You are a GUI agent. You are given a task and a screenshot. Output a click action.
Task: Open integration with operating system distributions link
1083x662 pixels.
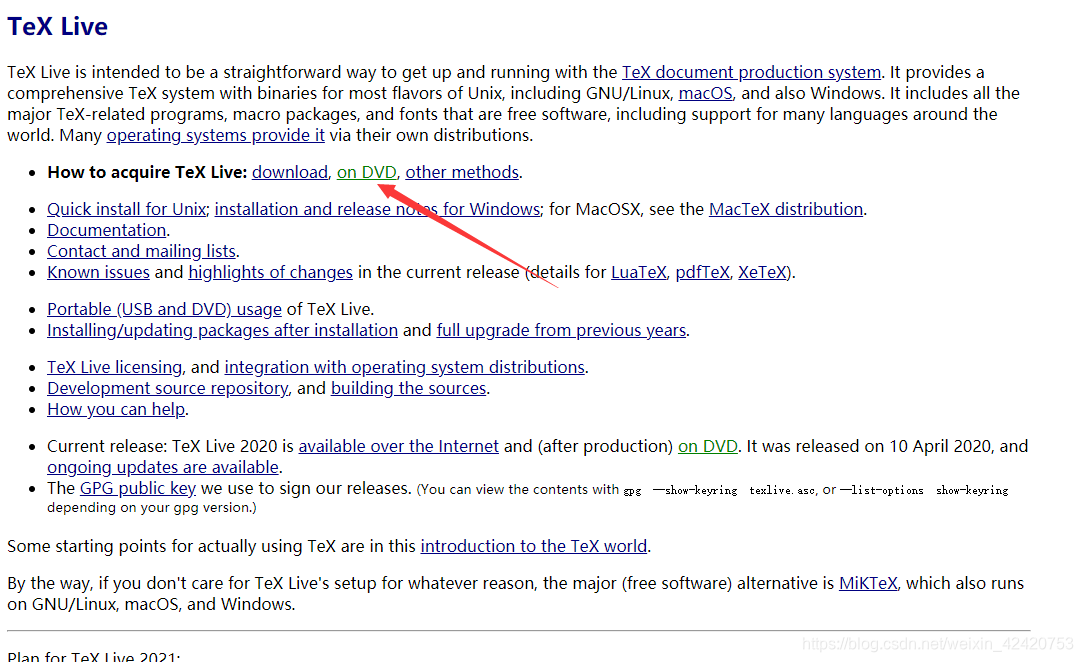pyautogui.click(x=405, y=368)
